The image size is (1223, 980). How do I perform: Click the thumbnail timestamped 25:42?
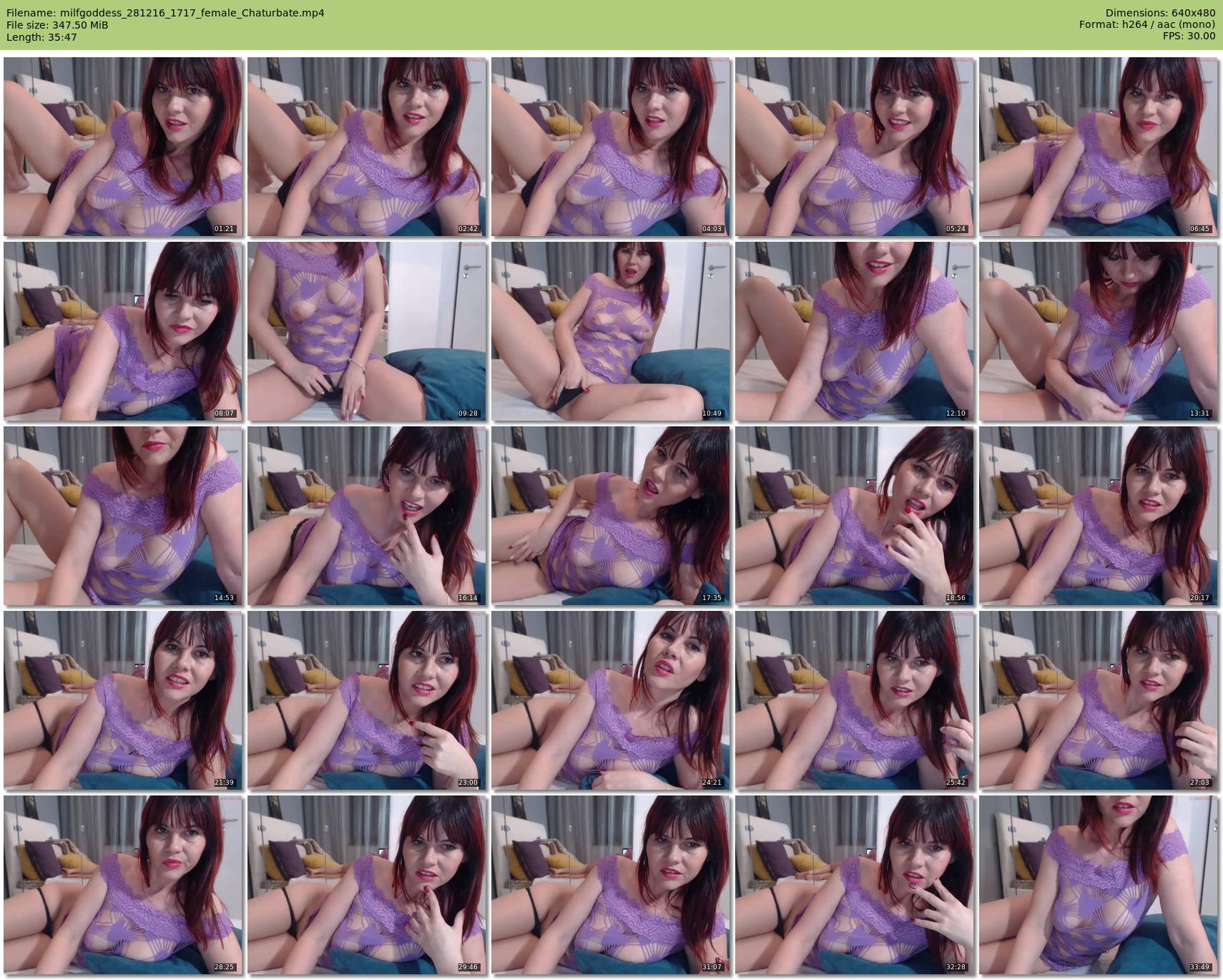tap(854, 700)
